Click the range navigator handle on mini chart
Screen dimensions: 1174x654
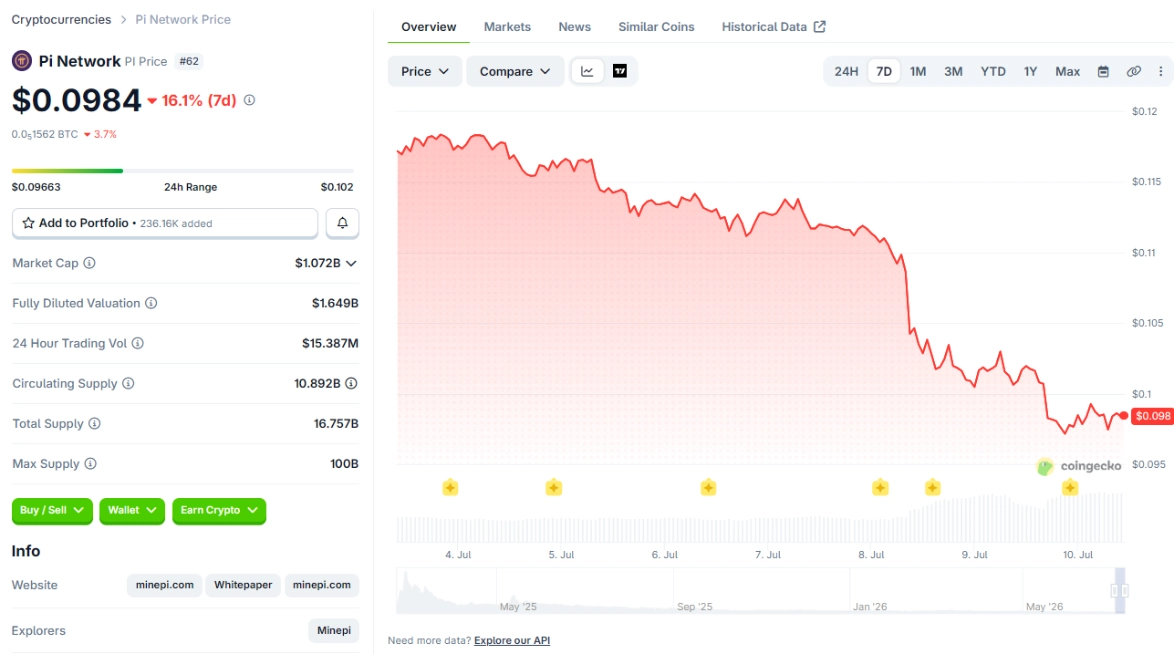click(x=1119, y=591)
